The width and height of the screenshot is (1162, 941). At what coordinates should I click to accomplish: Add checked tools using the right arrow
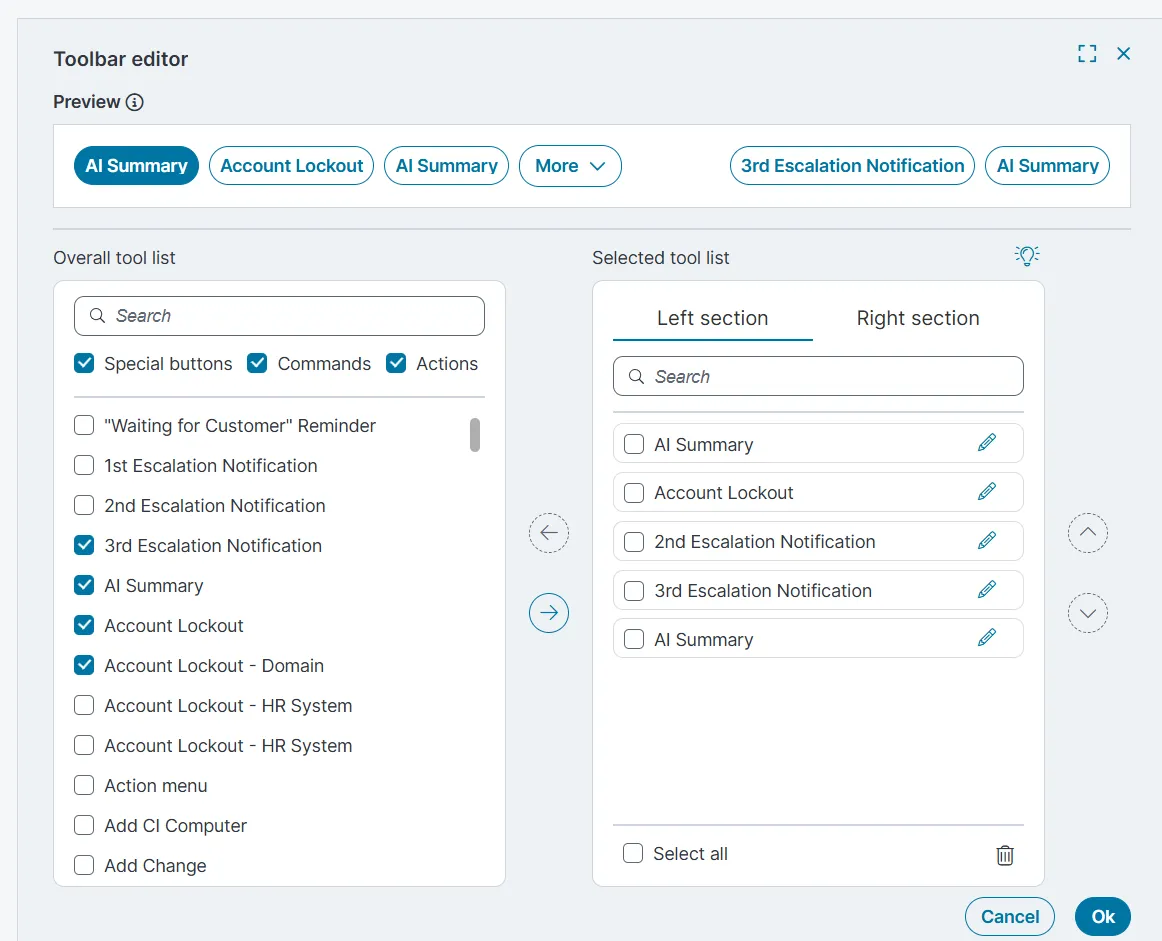[549, 613]
